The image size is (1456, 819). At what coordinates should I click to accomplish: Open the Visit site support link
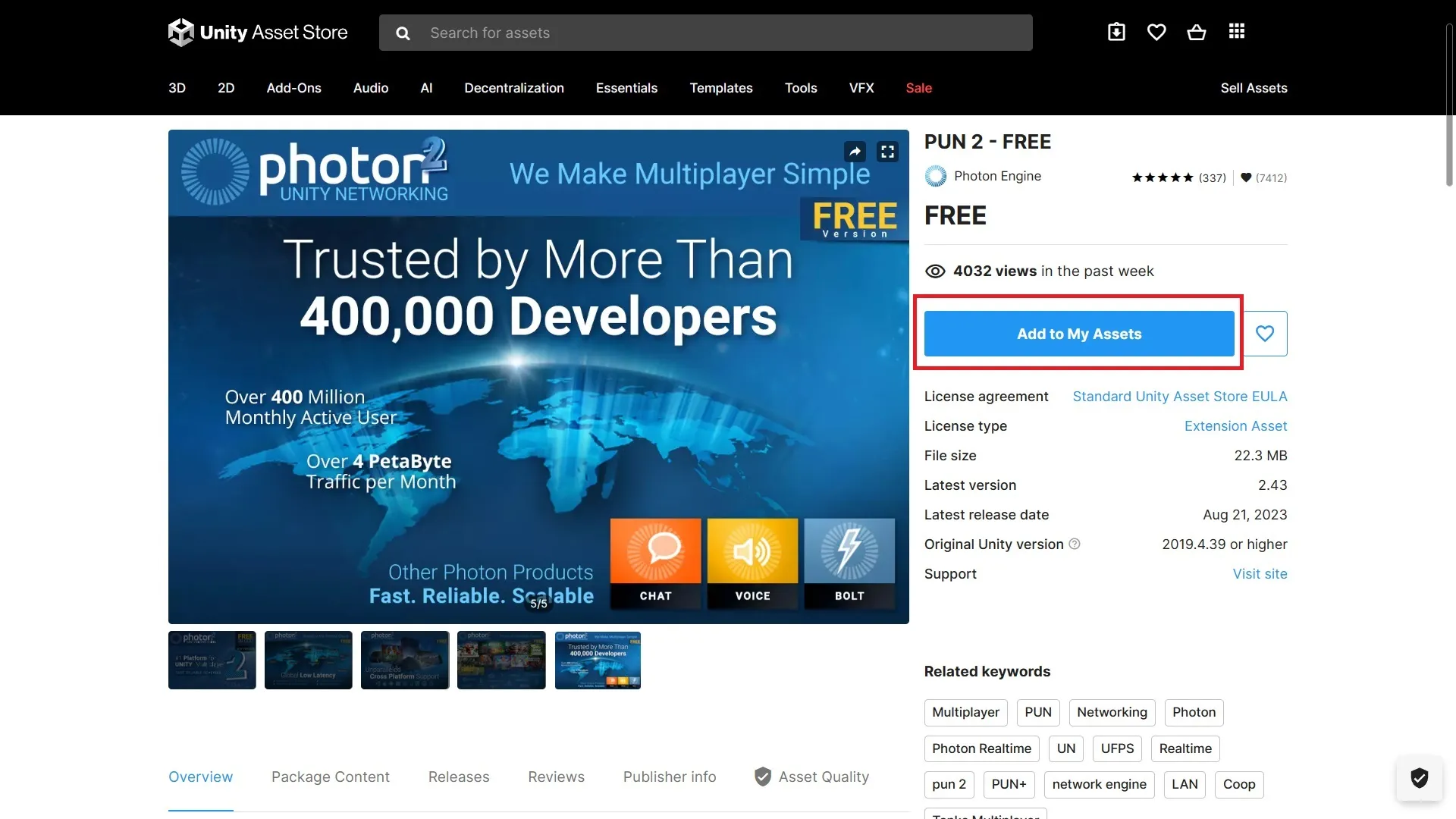(1260, 574)
